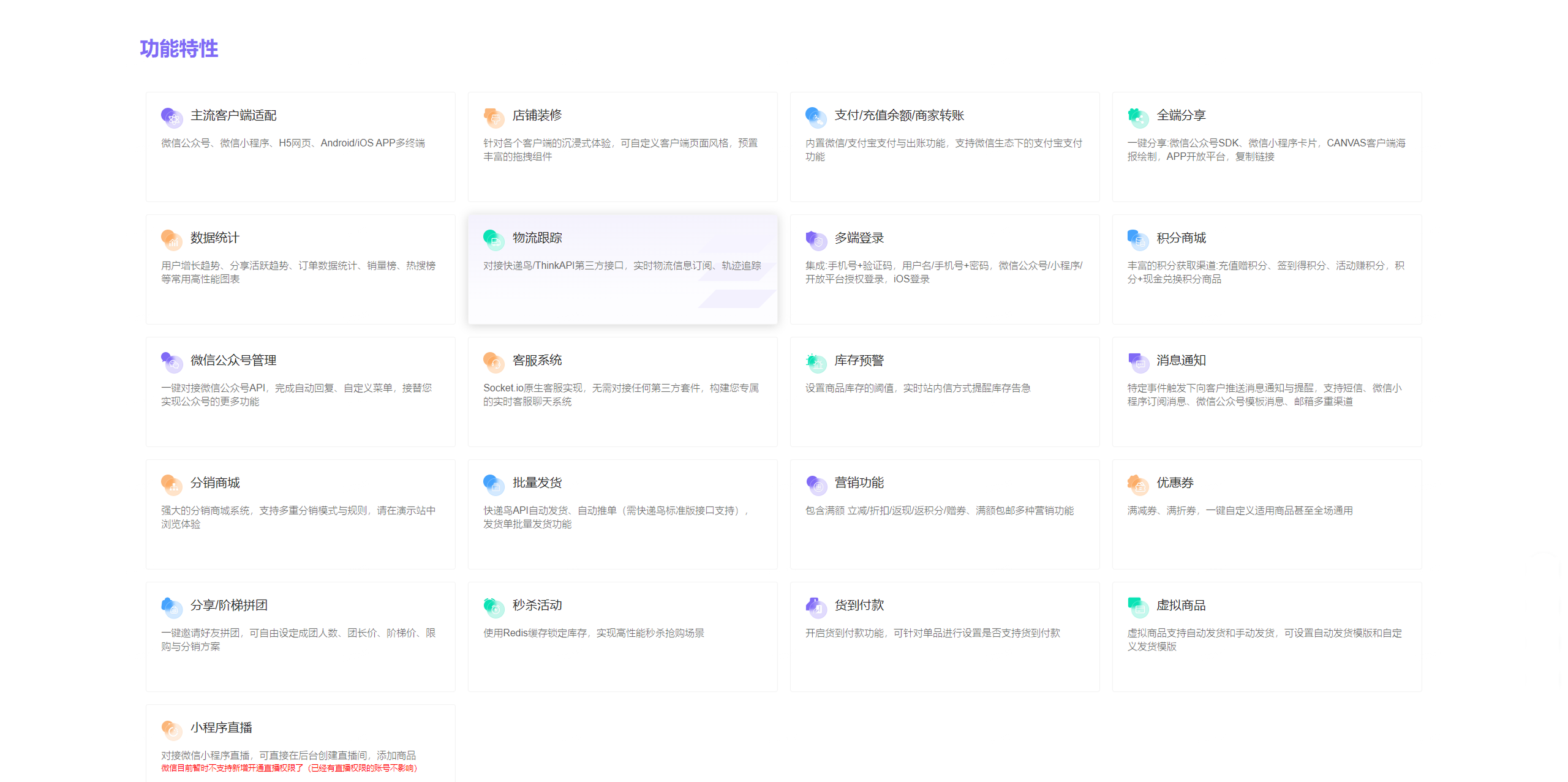Click the 优惠券 coupon icon

[1138, 484]
